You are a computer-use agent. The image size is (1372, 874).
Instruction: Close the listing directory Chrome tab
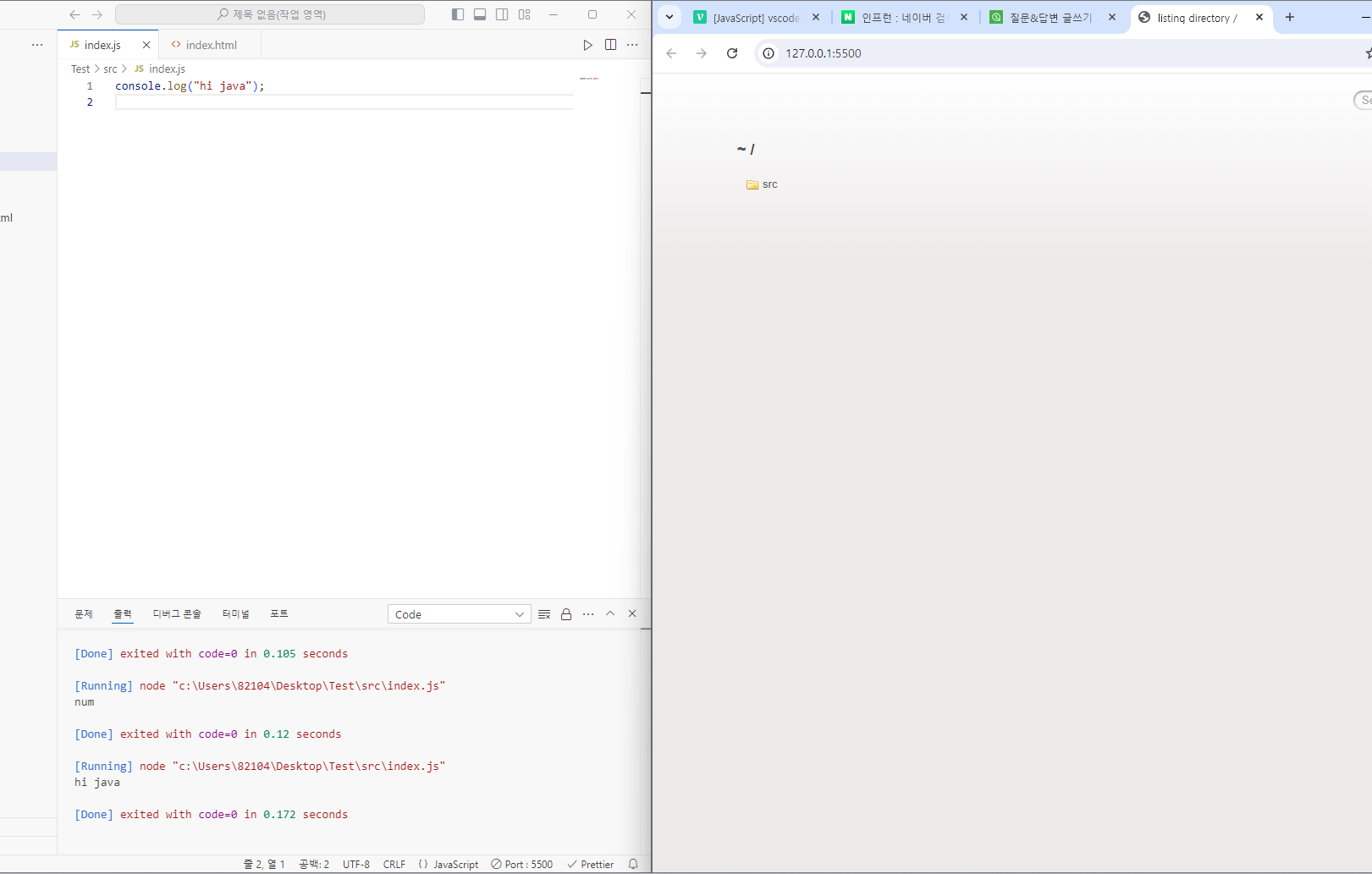1259,17
